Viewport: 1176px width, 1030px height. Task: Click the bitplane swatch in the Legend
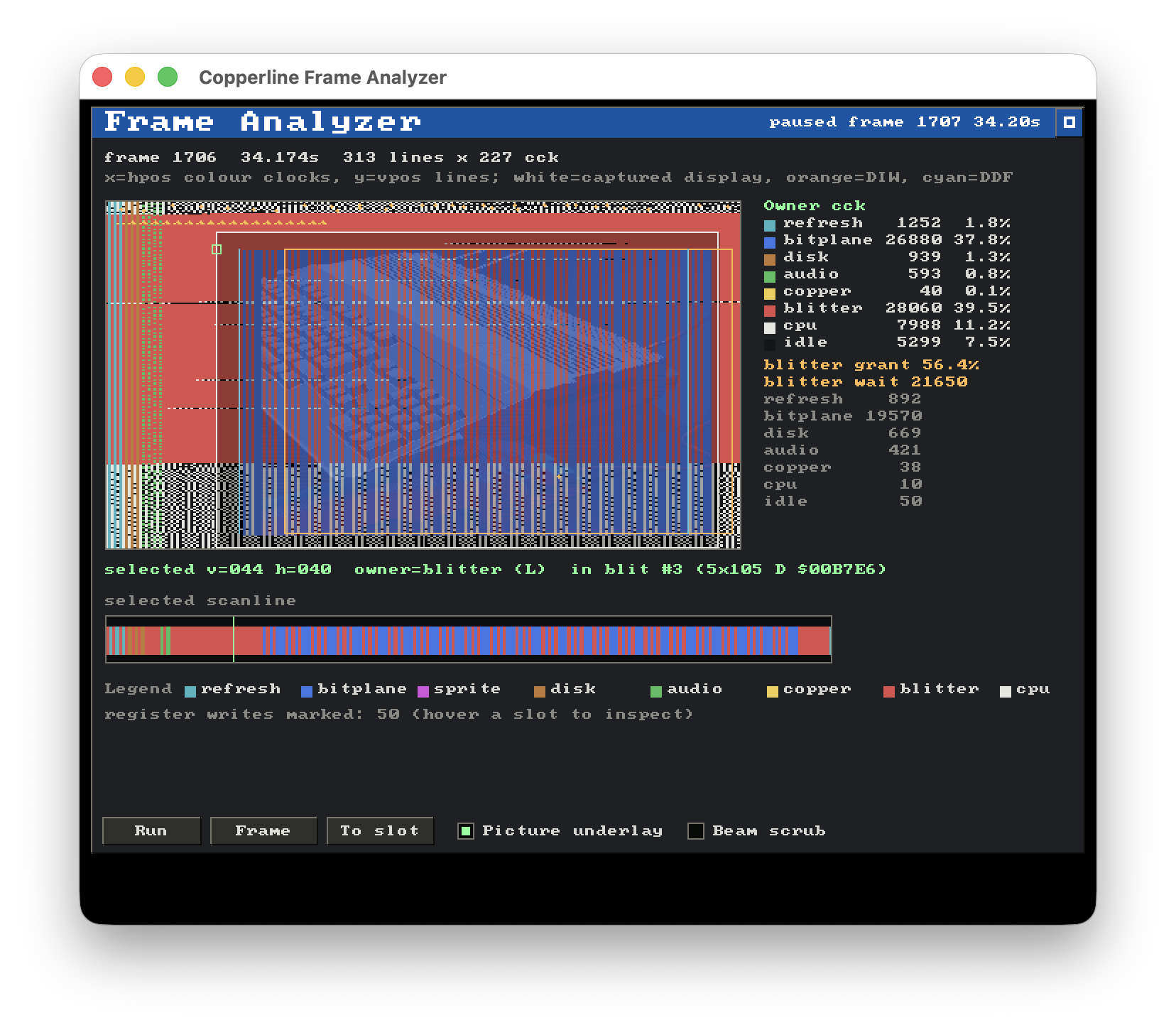(x=307, y=691)
